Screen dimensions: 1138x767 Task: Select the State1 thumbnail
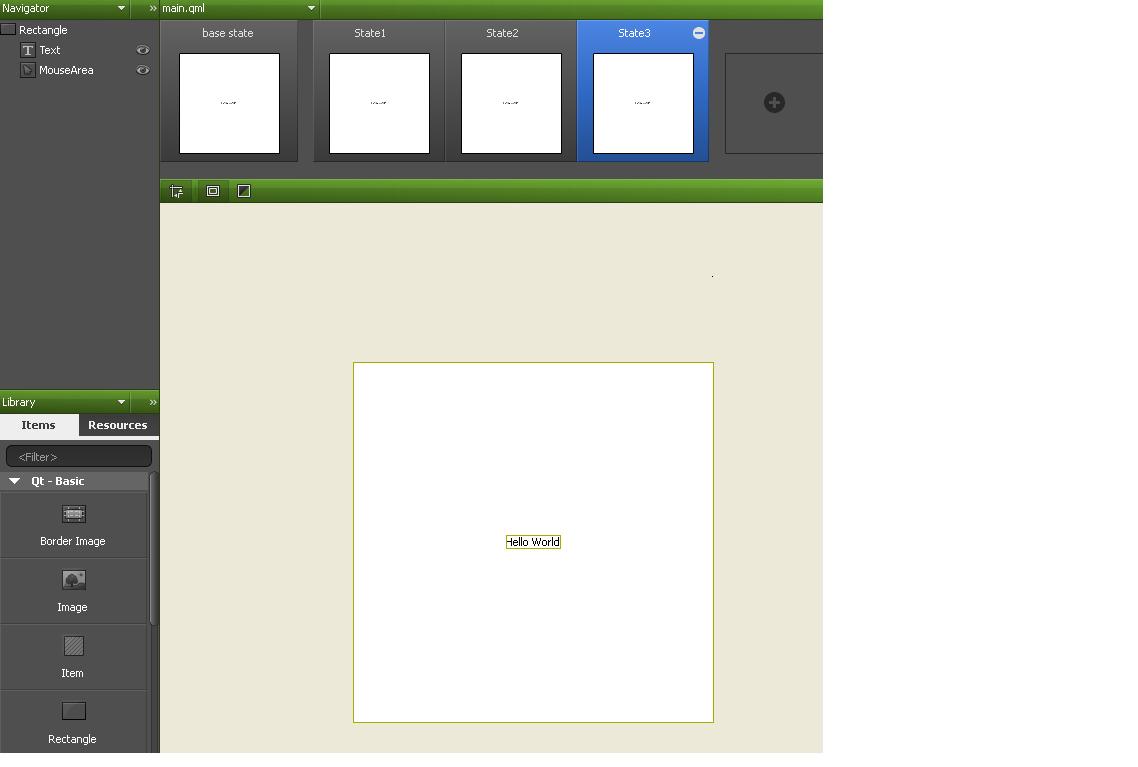click(x=379, y=103)
